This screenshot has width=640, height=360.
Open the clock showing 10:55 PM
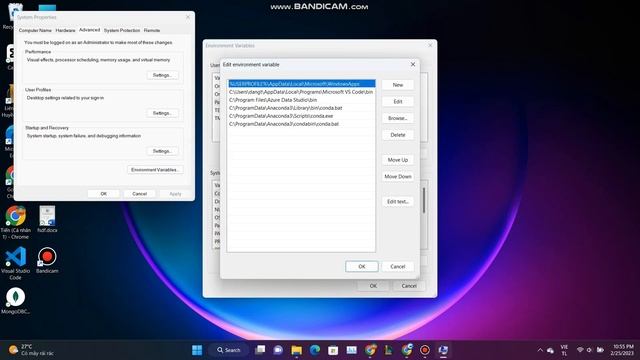[623, 350]
